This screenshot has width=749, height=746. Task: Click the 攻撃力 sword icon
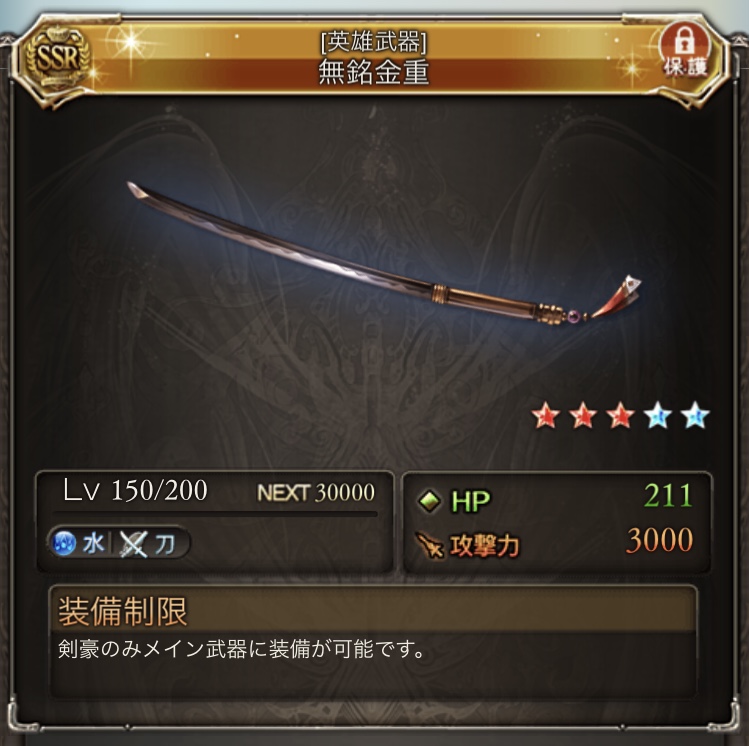click(x=429, y=544)
